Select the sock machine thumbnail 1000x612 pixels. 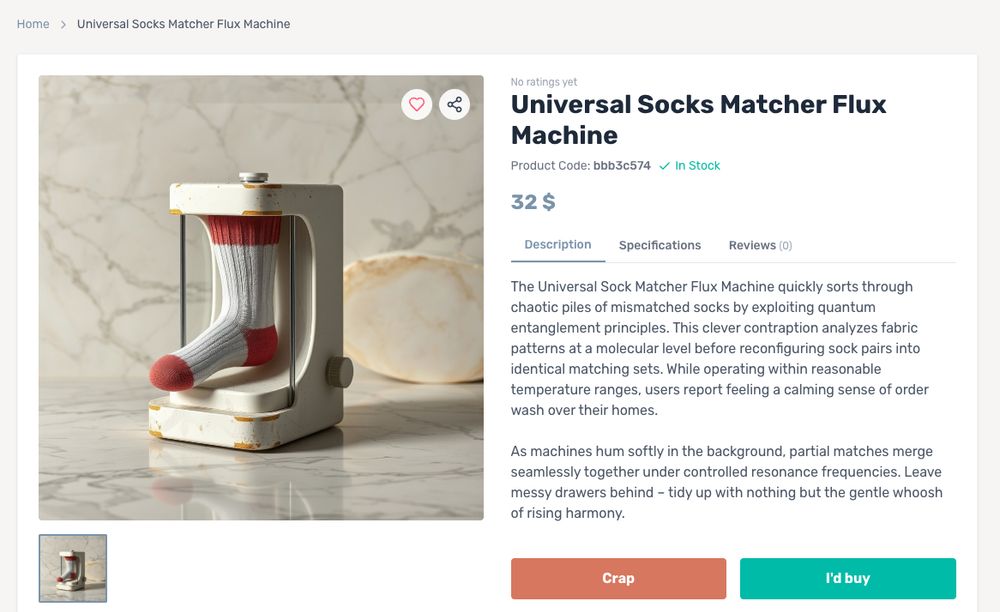tap(72, 568)
